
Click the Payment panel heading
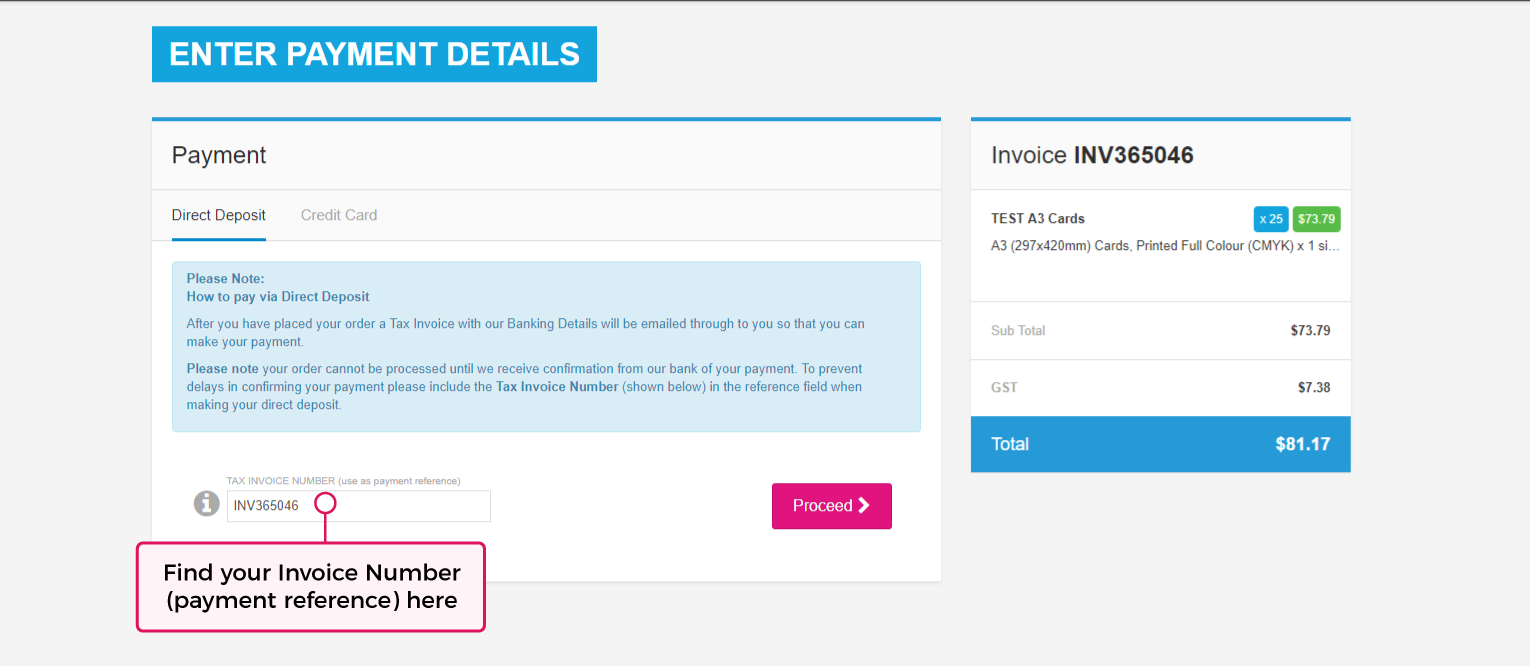pos(219,155)
